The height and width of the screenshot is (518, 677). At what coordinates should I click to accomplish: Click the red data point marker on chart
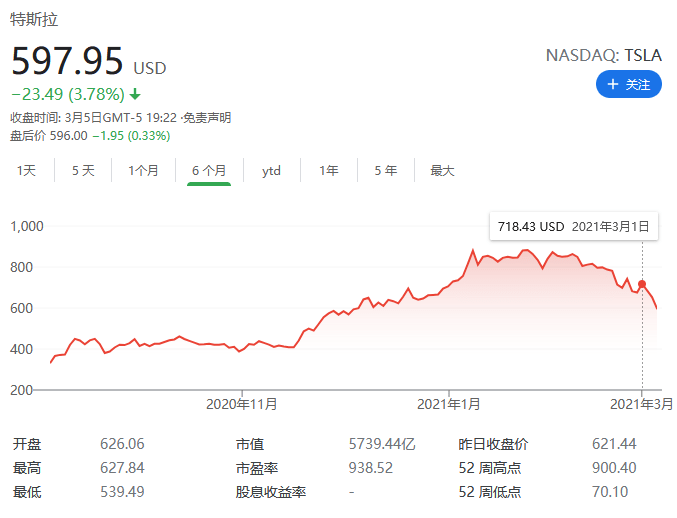(x=642, y=284)
